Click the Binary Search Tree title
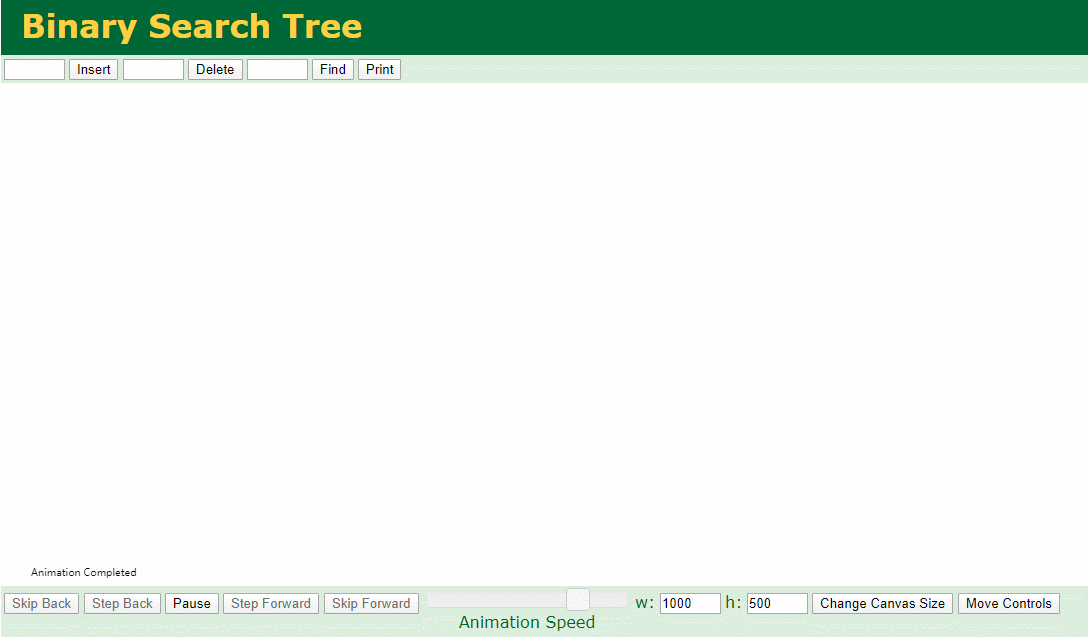The image size is (1088, 637). pos(192,27)
